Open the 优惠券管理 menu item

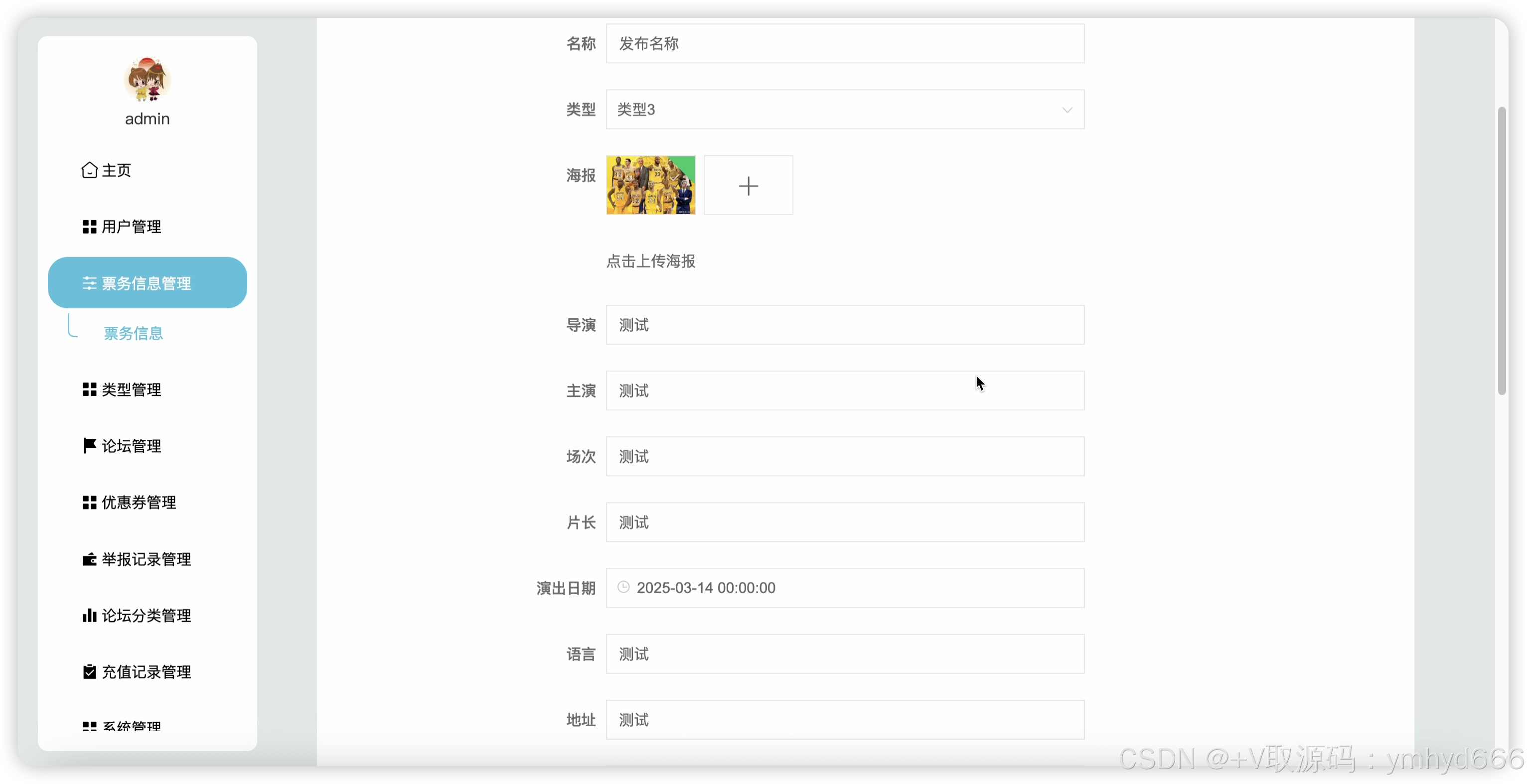click(x=139, y=503)
